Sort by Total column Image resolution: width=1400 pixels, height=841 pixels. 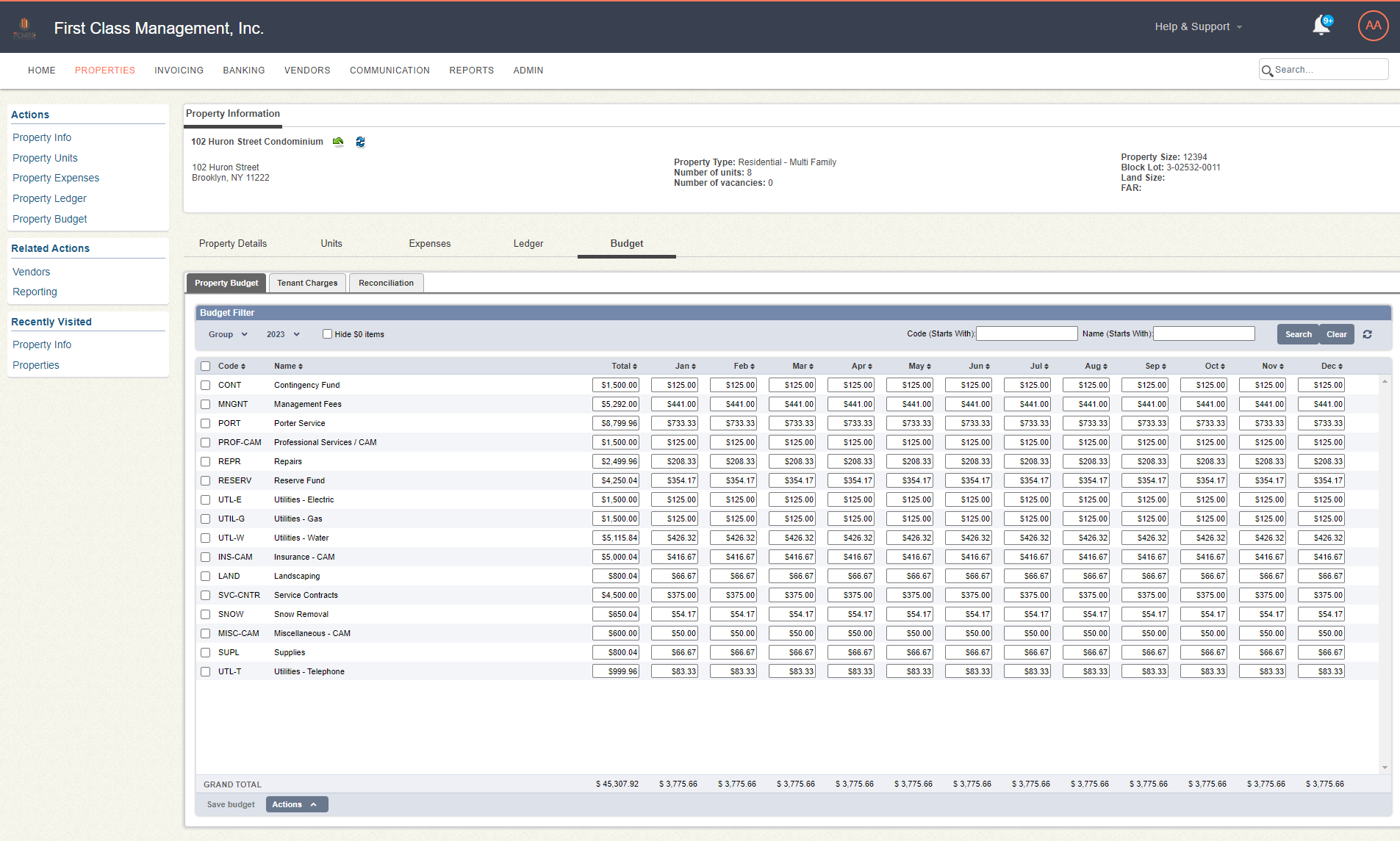tap(624, 366)
